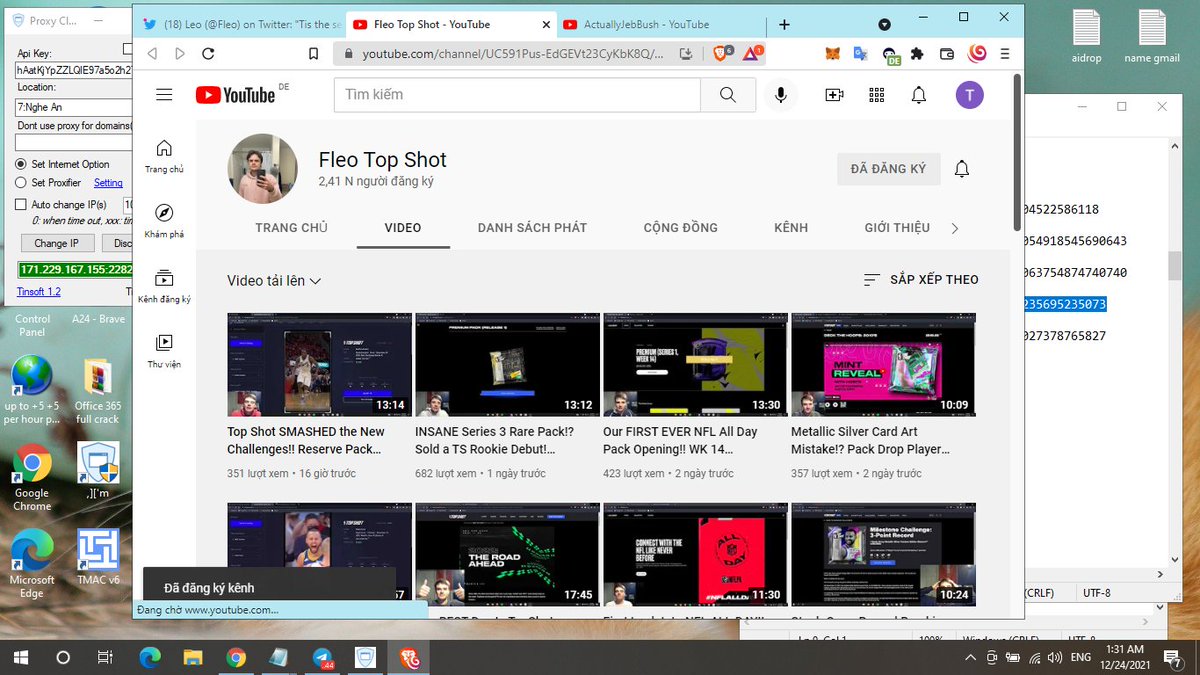This screenshot has height=675, width=1200.
Task: Open the 17:45 Road Ahead video thumbnail
Action: pyautogui.click(x=507, y=555)
